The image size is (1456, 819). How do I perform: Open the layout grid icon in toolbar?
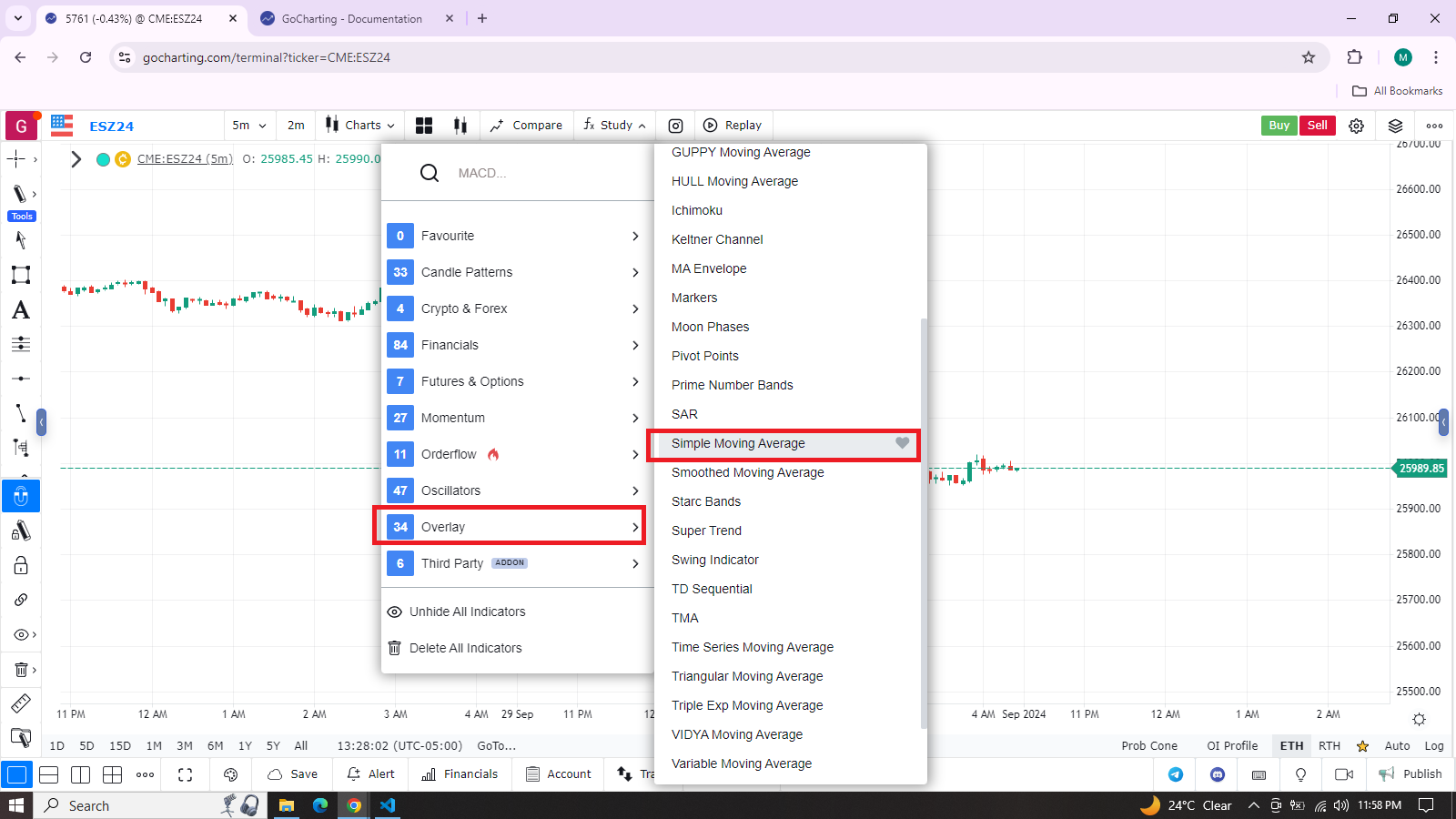[424, 126]
